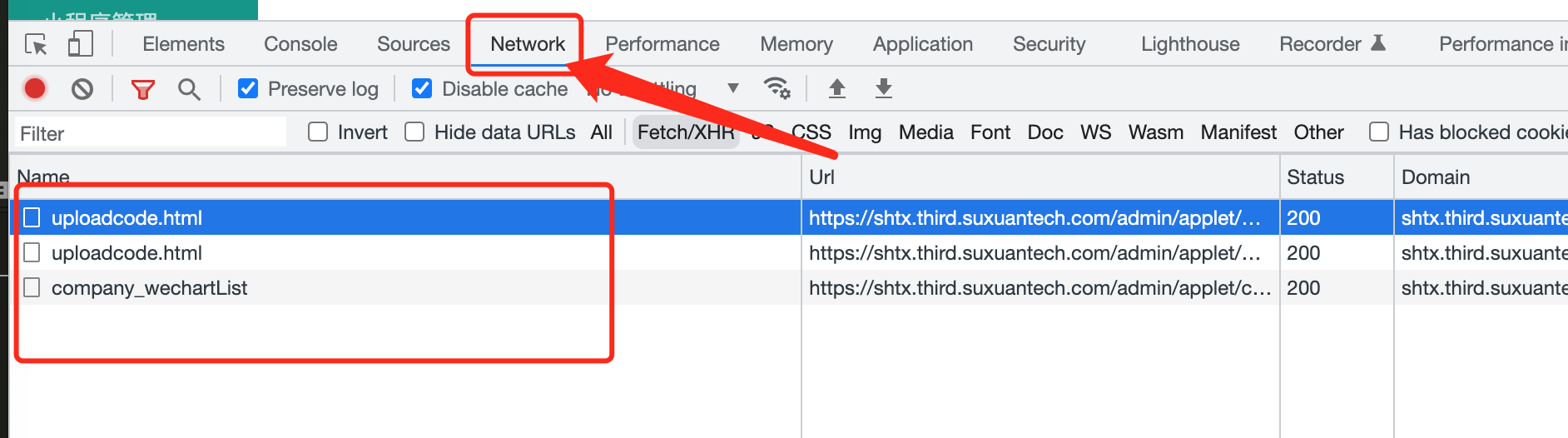The width and height of the screenshot is (1568, 438).
Task: Click the import HAR upload arrow
Action: click(837, 88)
